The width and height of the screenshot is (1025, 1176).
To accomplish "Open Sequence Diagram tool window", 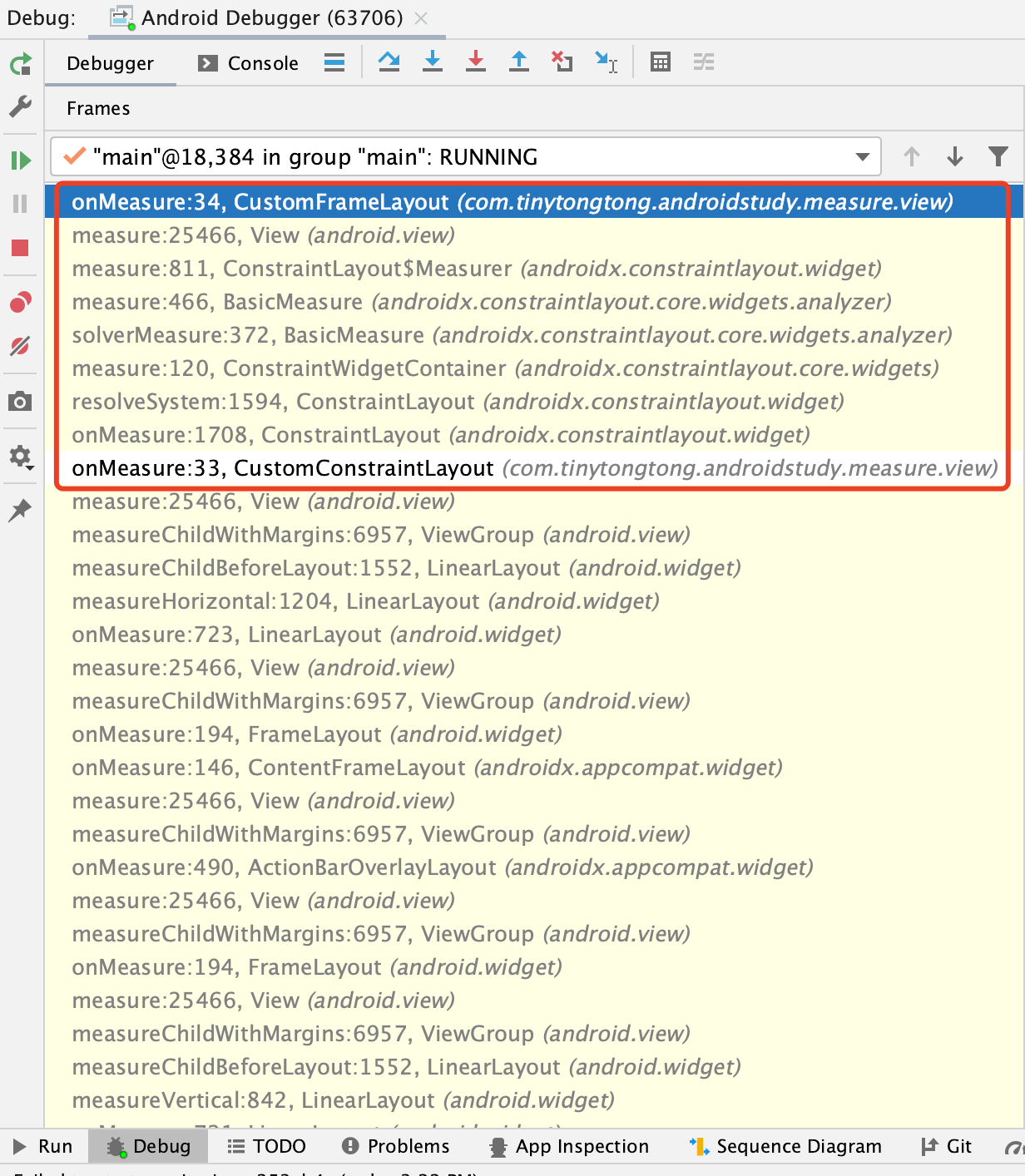I will click(785, 1146).
